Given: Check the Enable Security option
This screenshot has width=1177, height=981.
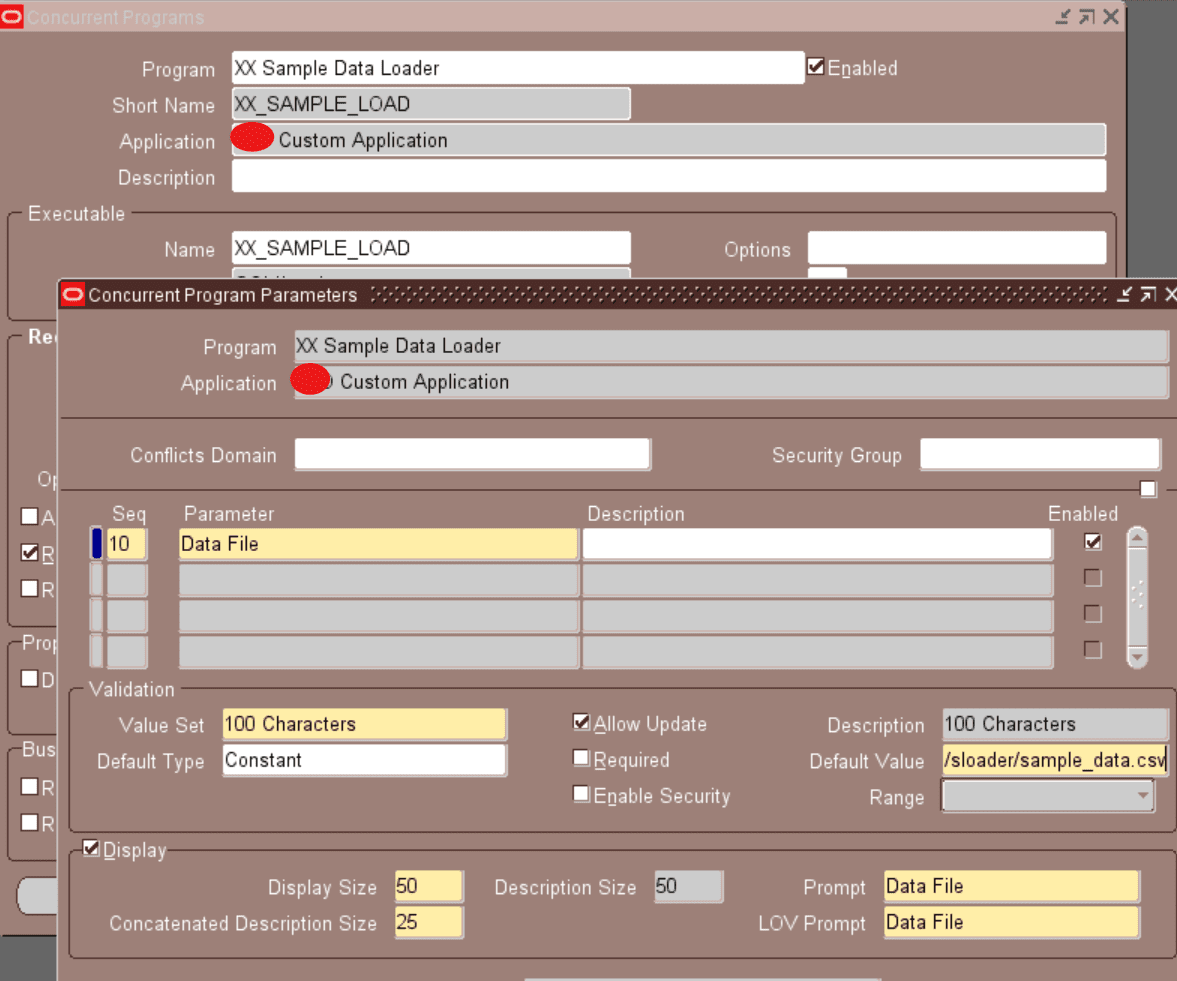Looking at the screenshot, I should coord(582,794).
